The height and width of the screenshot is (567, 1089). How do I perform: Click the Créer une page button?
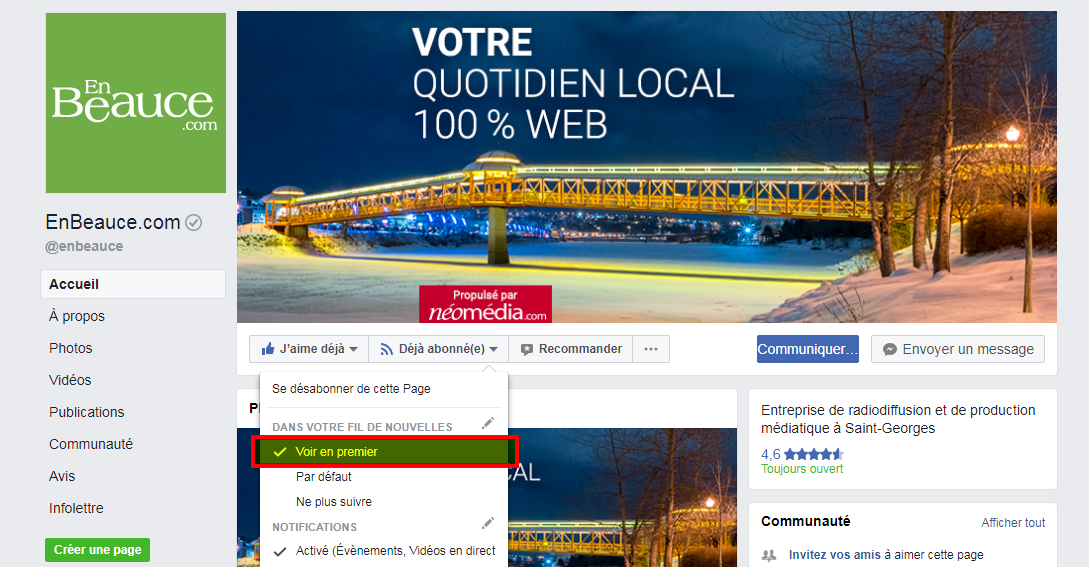tap(97, 550)
